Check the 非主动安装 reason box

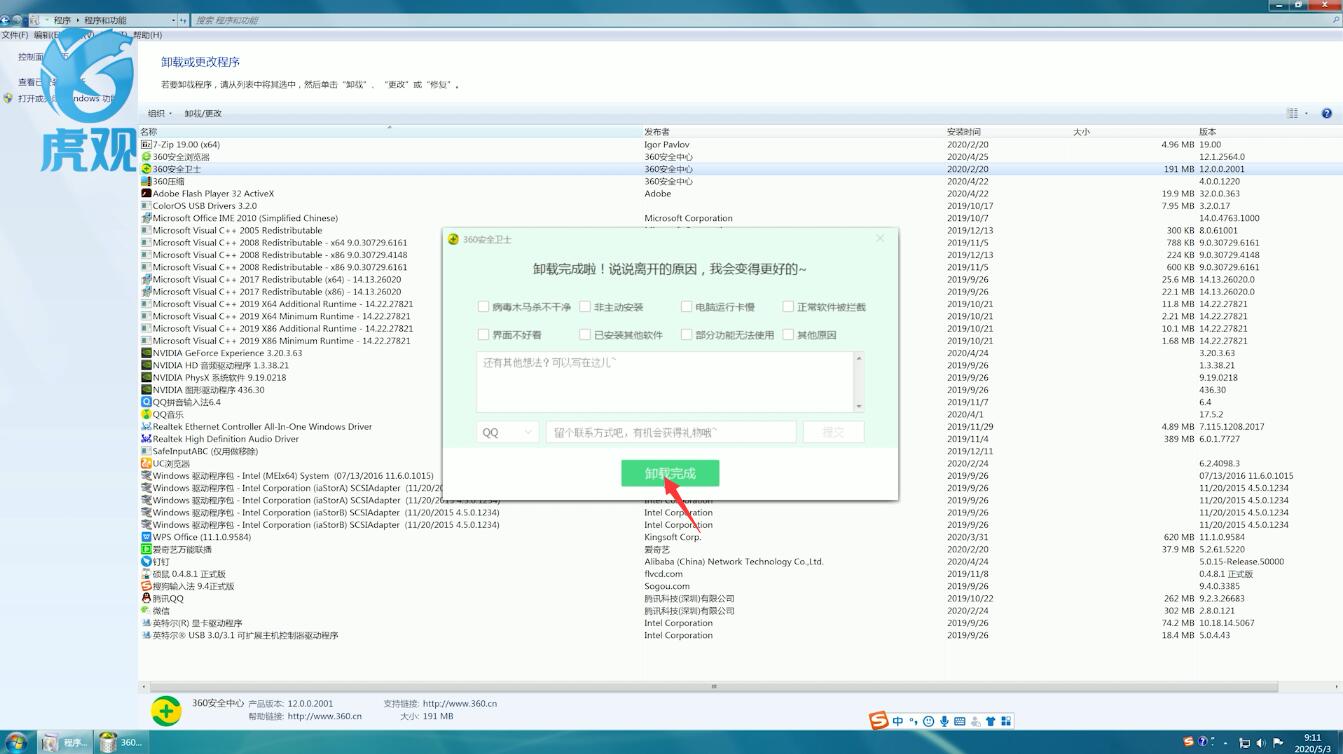point(585,307)
